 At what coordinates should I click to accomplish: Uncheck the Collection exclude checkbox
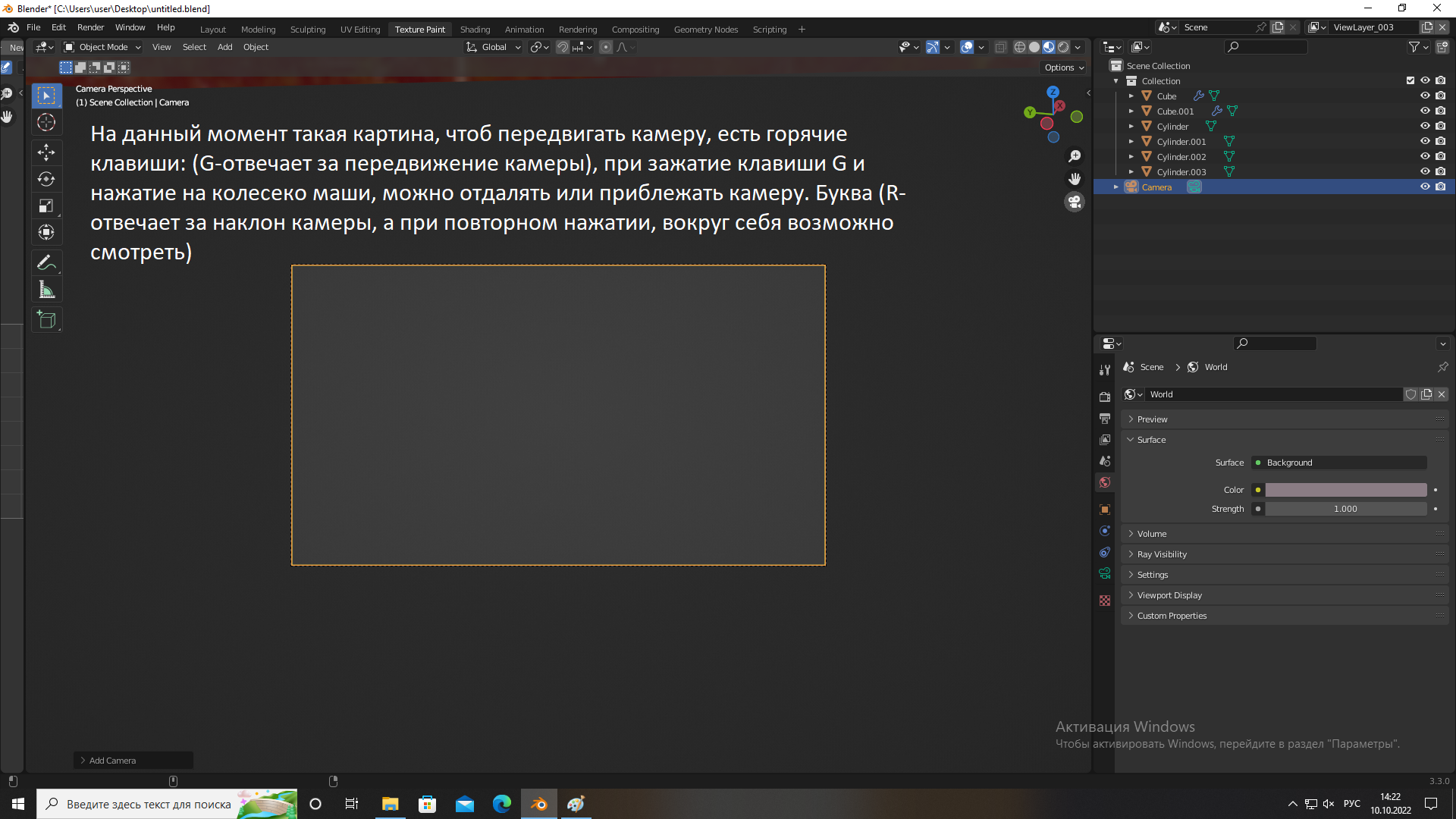pyautogui.click(x=1410, y=80)
